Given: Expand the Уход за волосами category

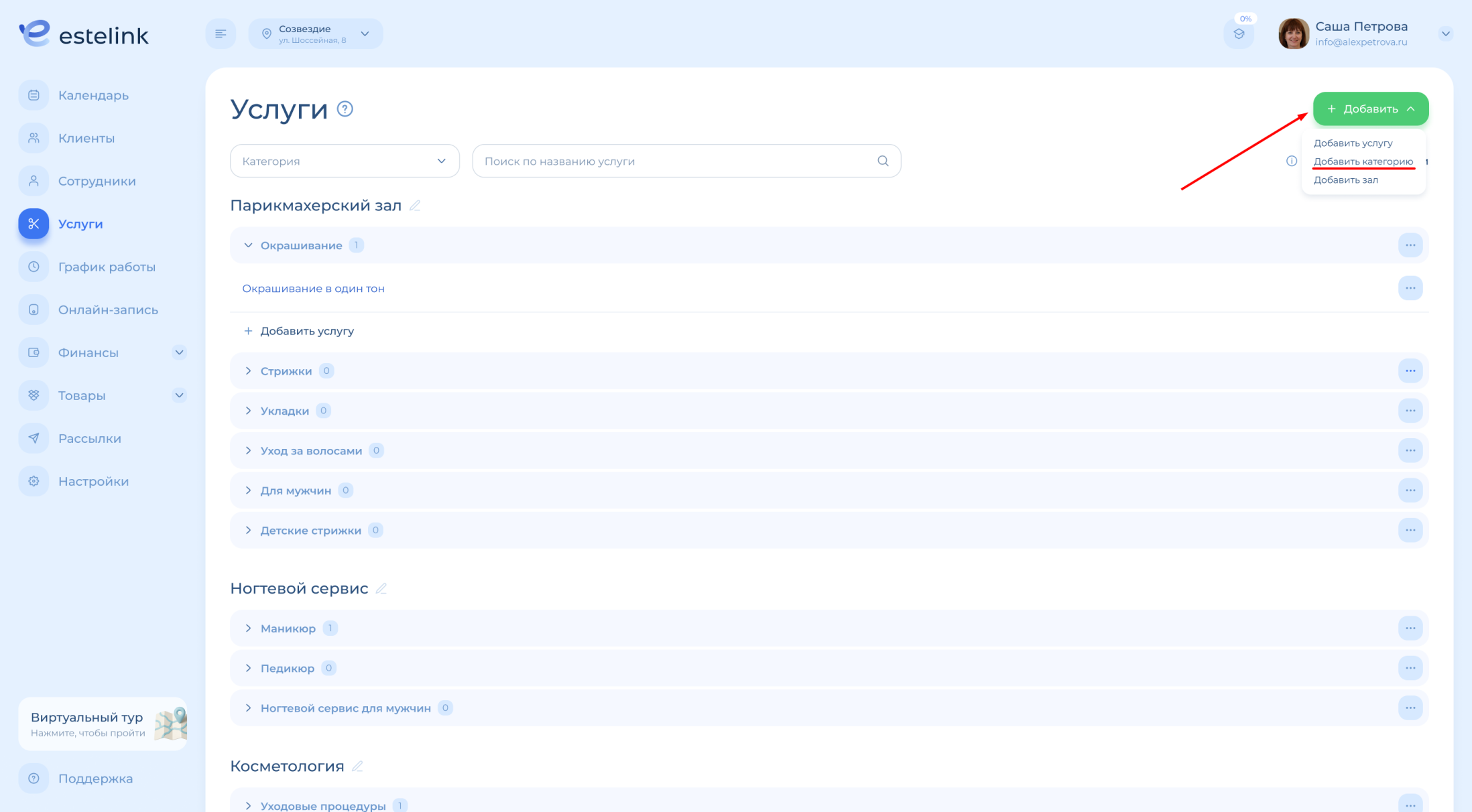Looking at the screenshot, I should tap(248, 450).
